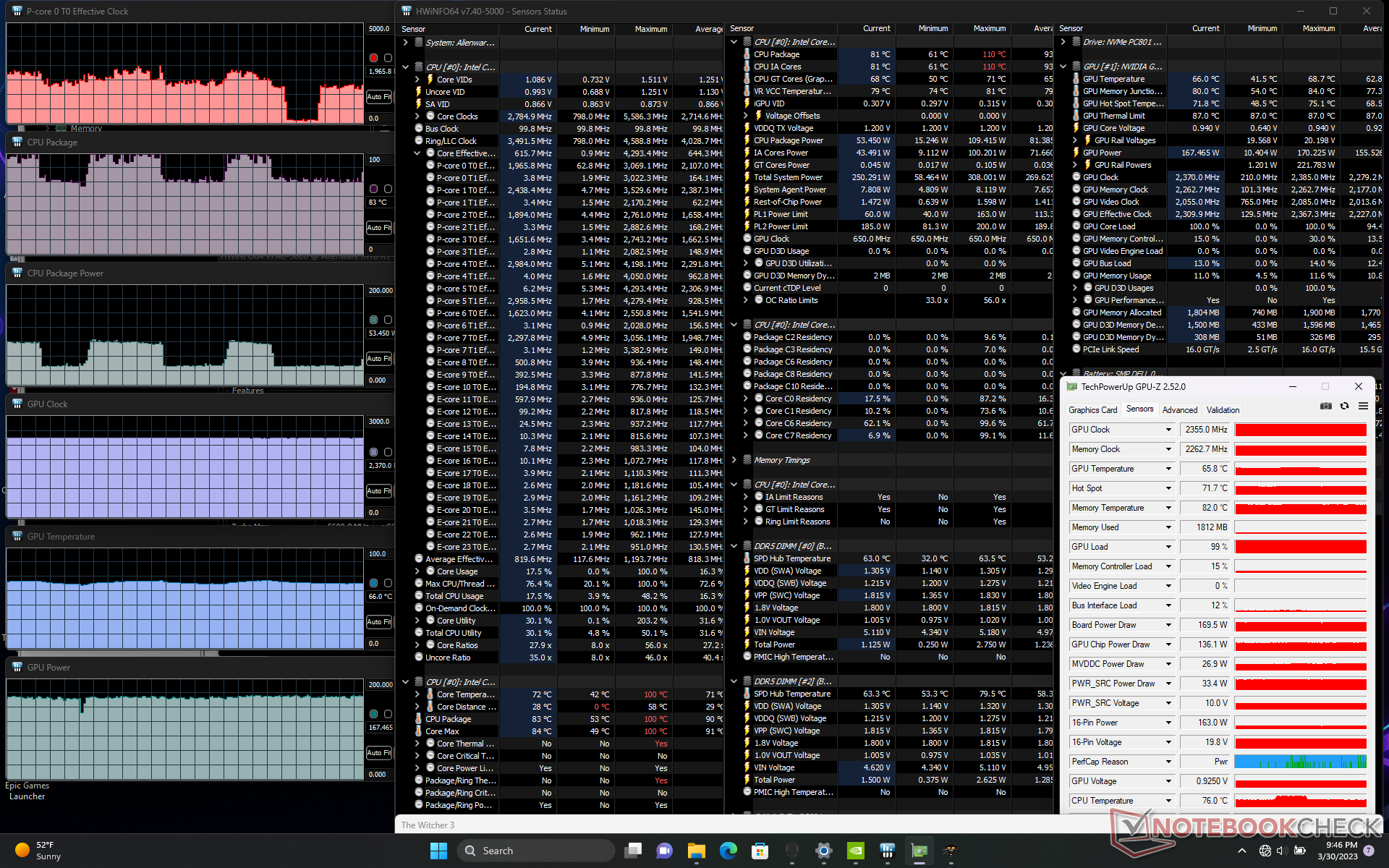Switch to HWiNFO via its taskbar icon
The height and width of the screenshot is (868, 1389).
point(887,851)
